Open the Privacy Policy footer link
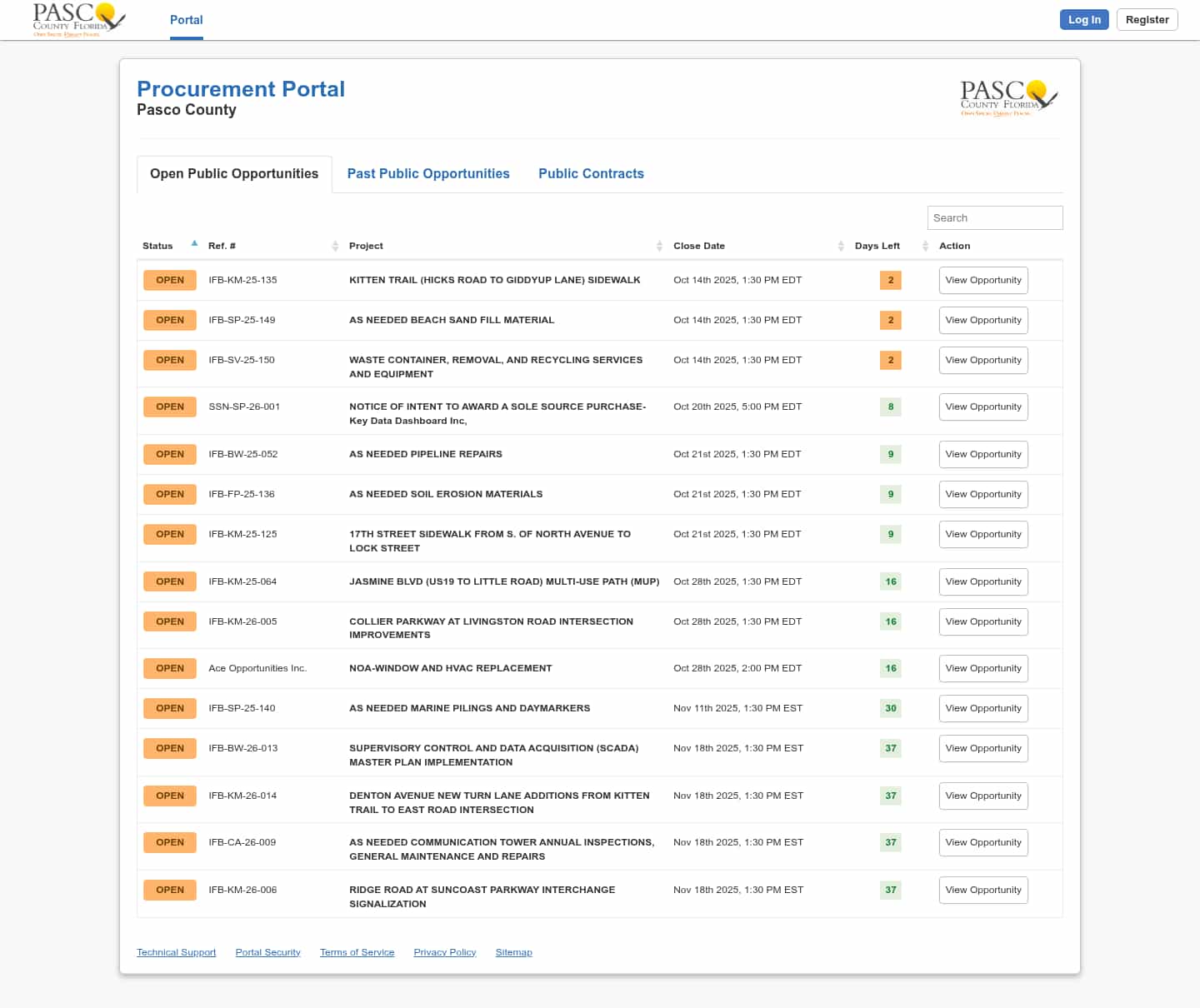1200x1008 pixels. coord(444,952)
